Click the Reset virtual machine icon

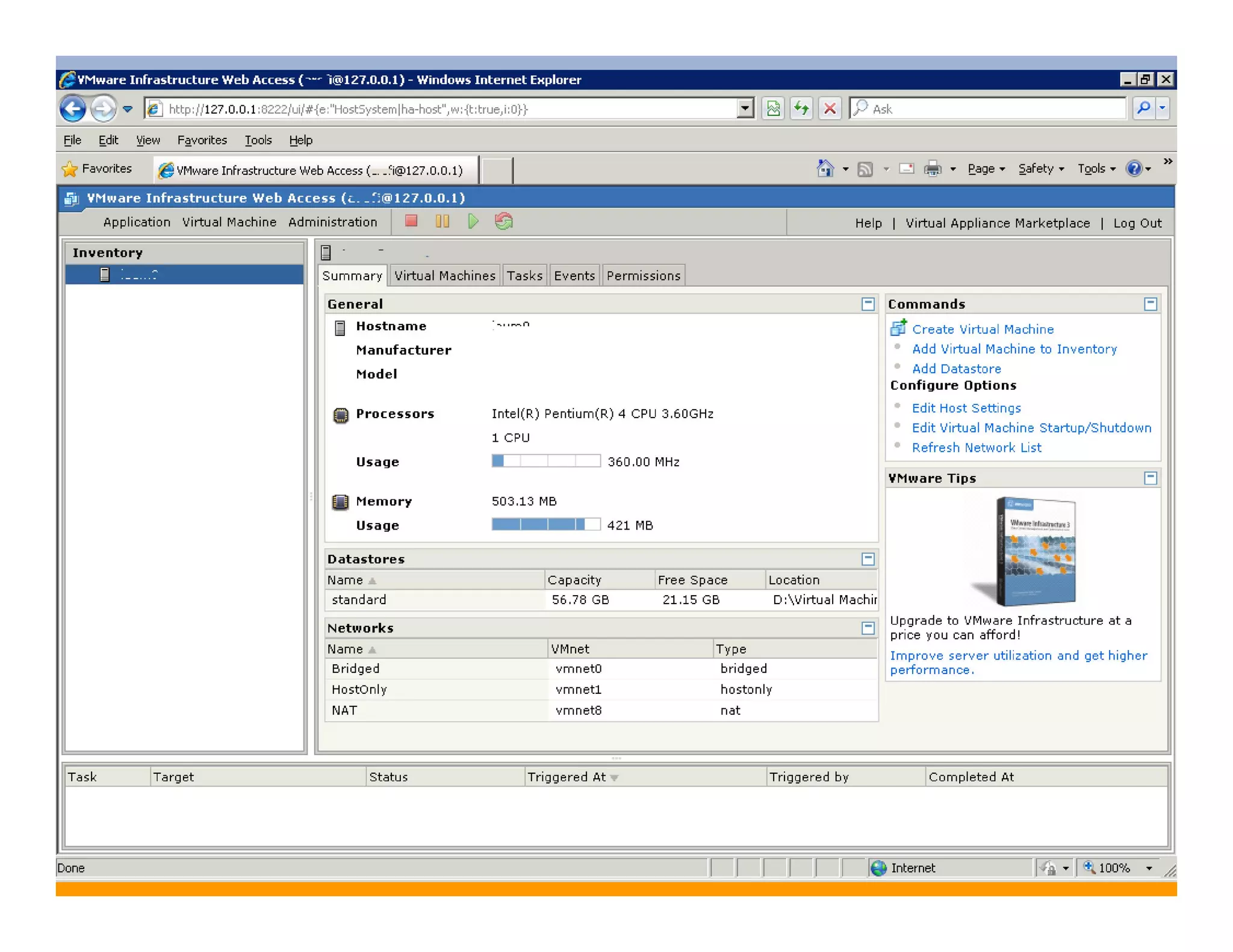pos(504,221)
